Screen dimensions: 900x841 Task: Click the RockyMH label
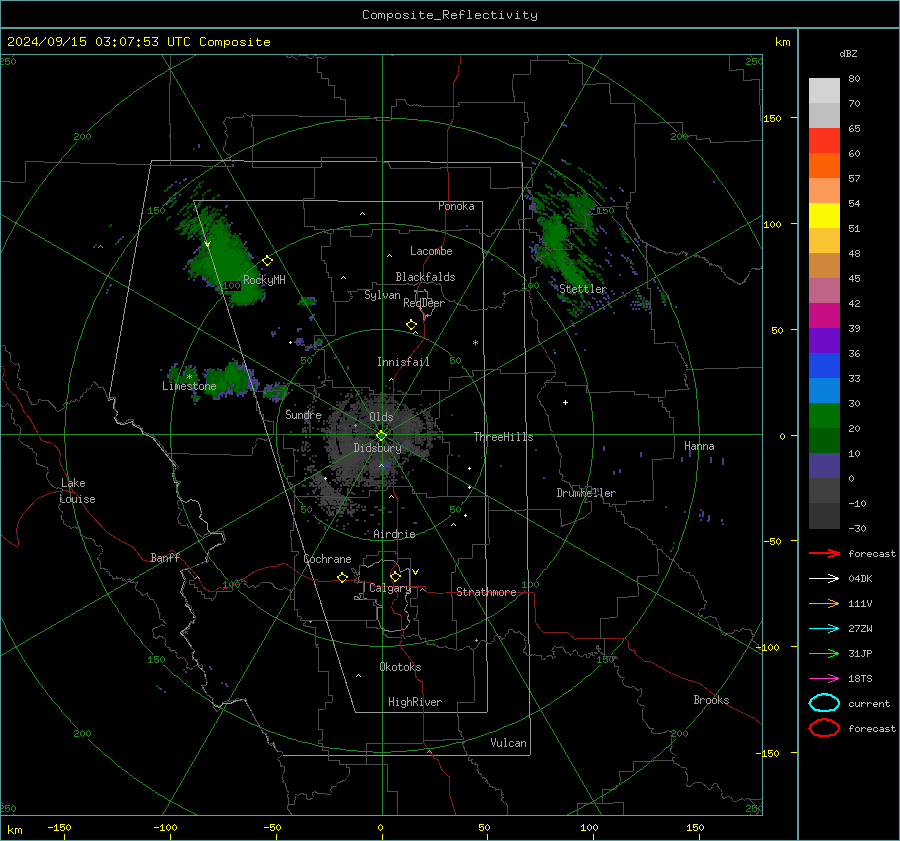[264, 280]
